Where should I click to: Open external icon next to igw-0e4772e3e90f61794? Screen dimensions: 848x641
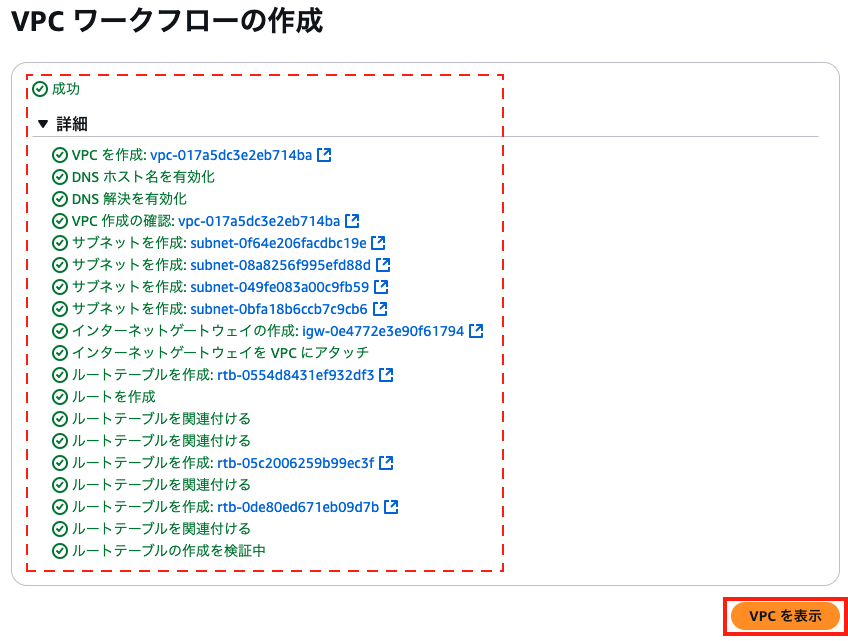click(476, 331)
